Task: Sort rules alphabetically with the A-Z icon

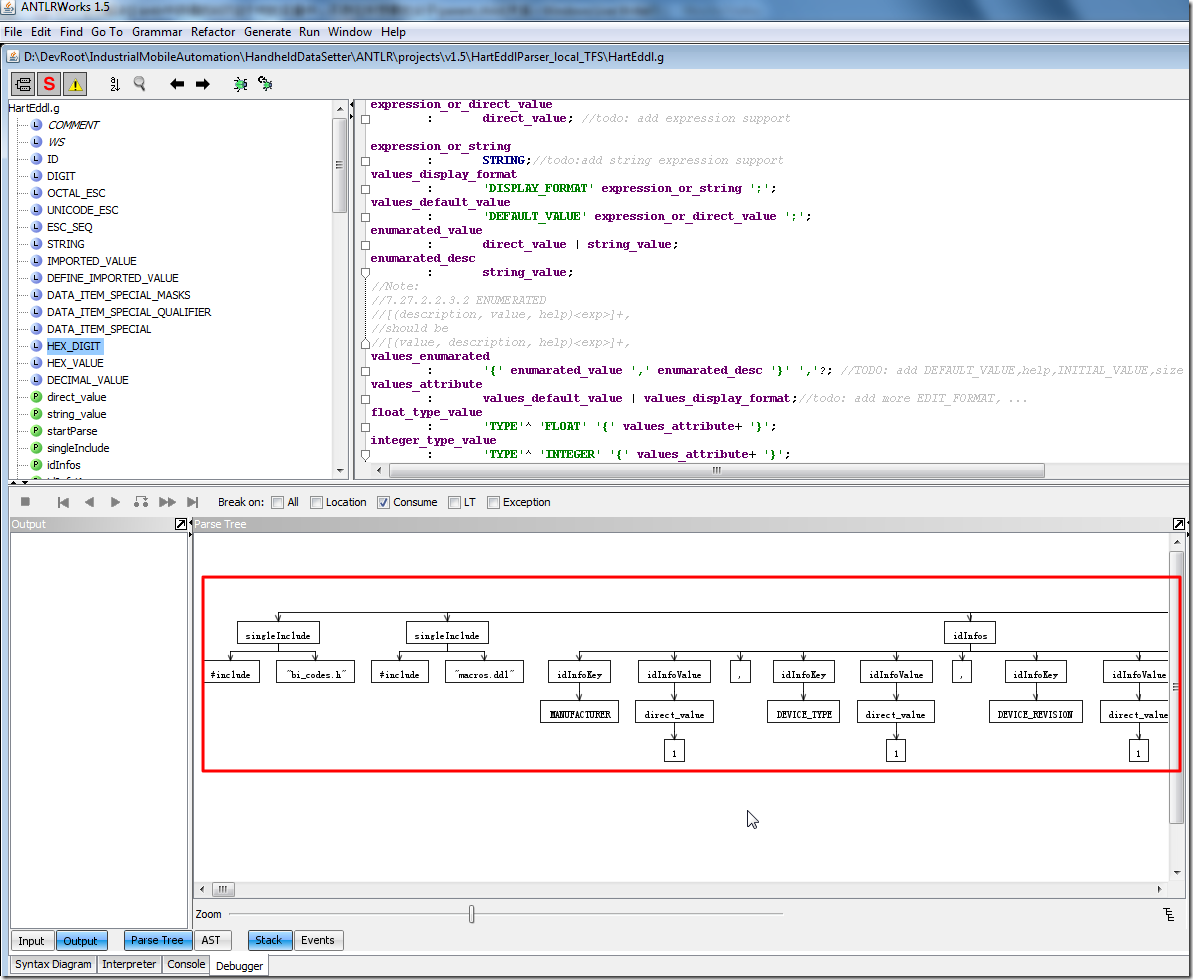Action: [114, 84]
